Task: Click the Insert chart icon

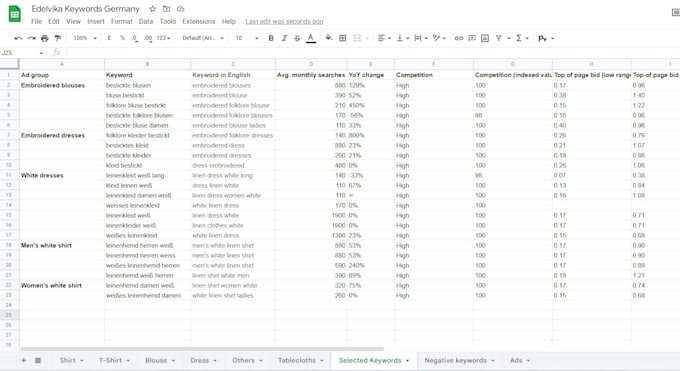Action: [485, 38]
